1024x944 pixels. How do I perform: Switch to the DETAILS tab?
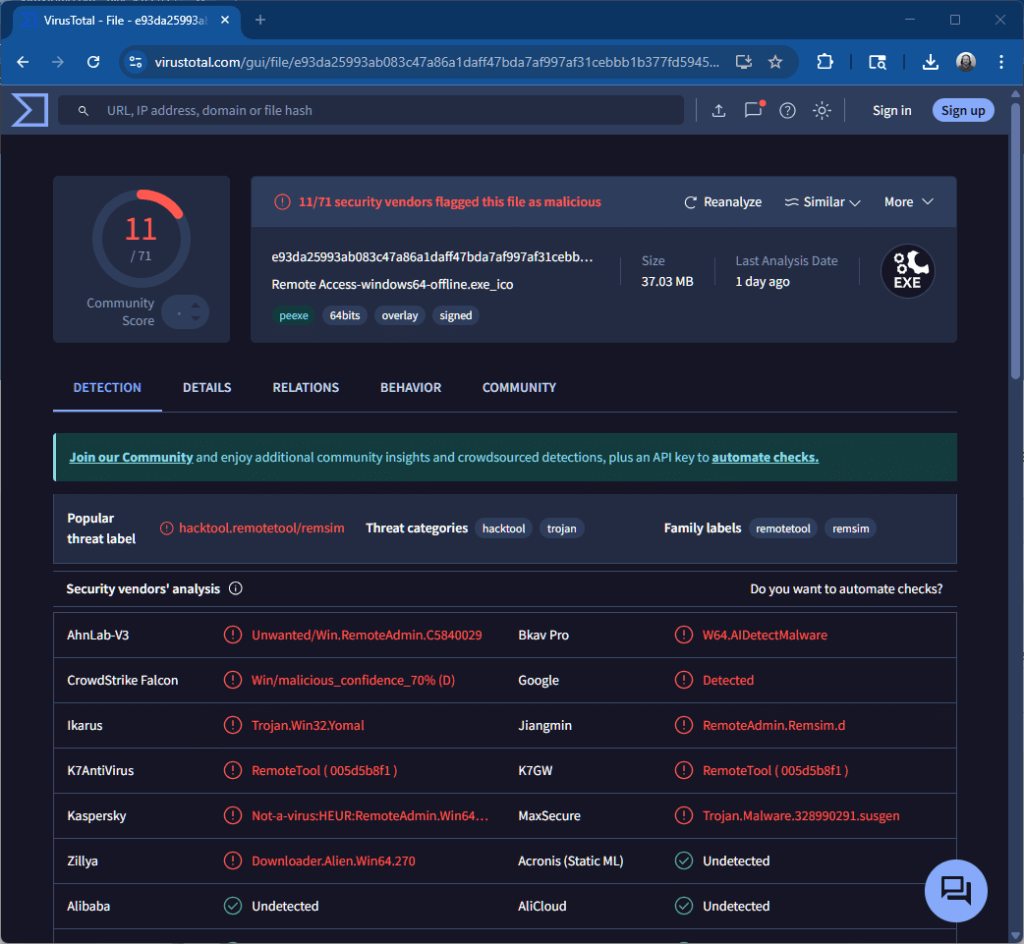click(207, 387)
